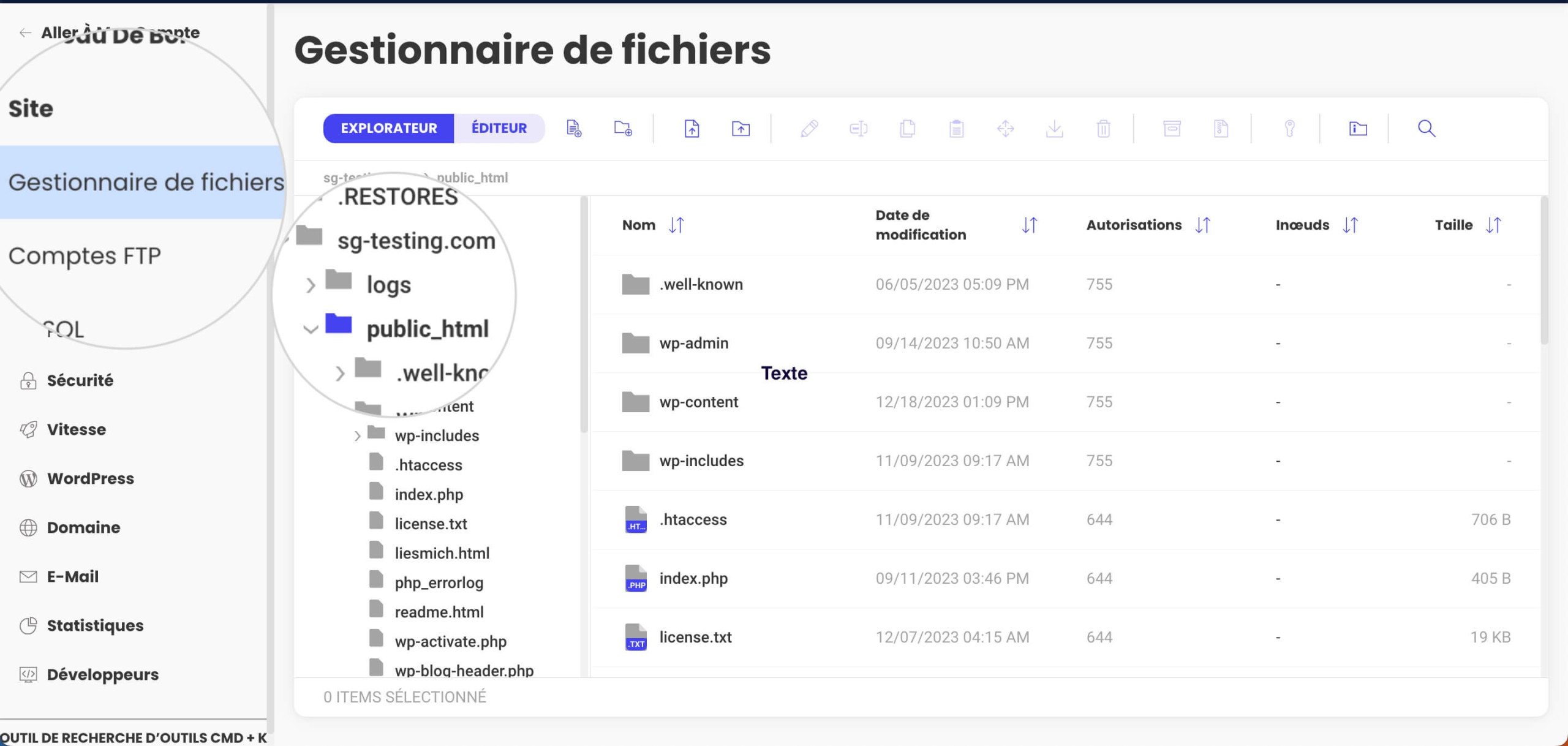Viewport: 1568px width, 746px height.
Task: Click the PHP icon beside index.php
Action: click(636, 578)
